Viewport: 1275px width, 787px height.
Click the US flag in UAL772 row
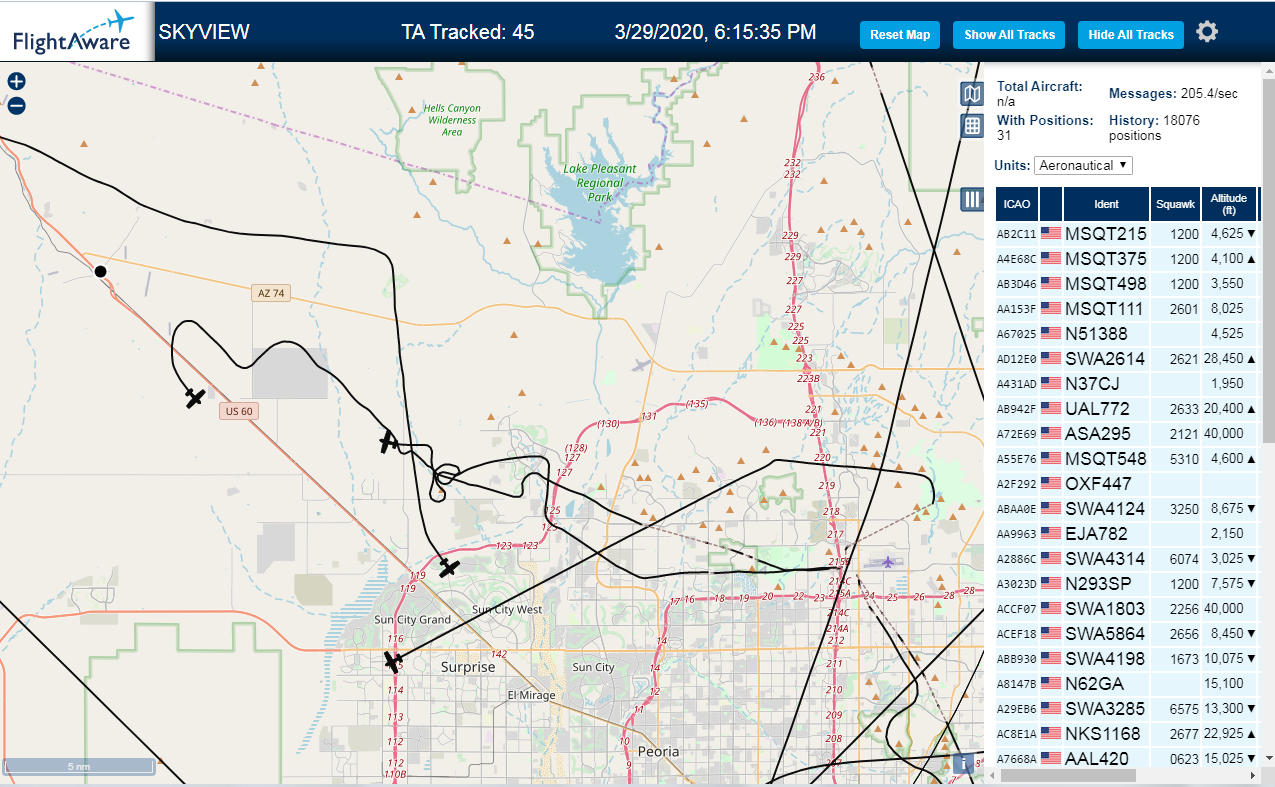[x=1051, y=408]
